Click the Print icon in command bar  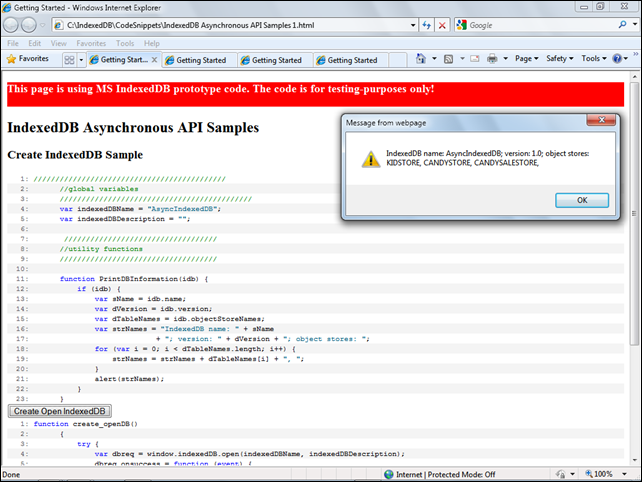pos(492,60)
